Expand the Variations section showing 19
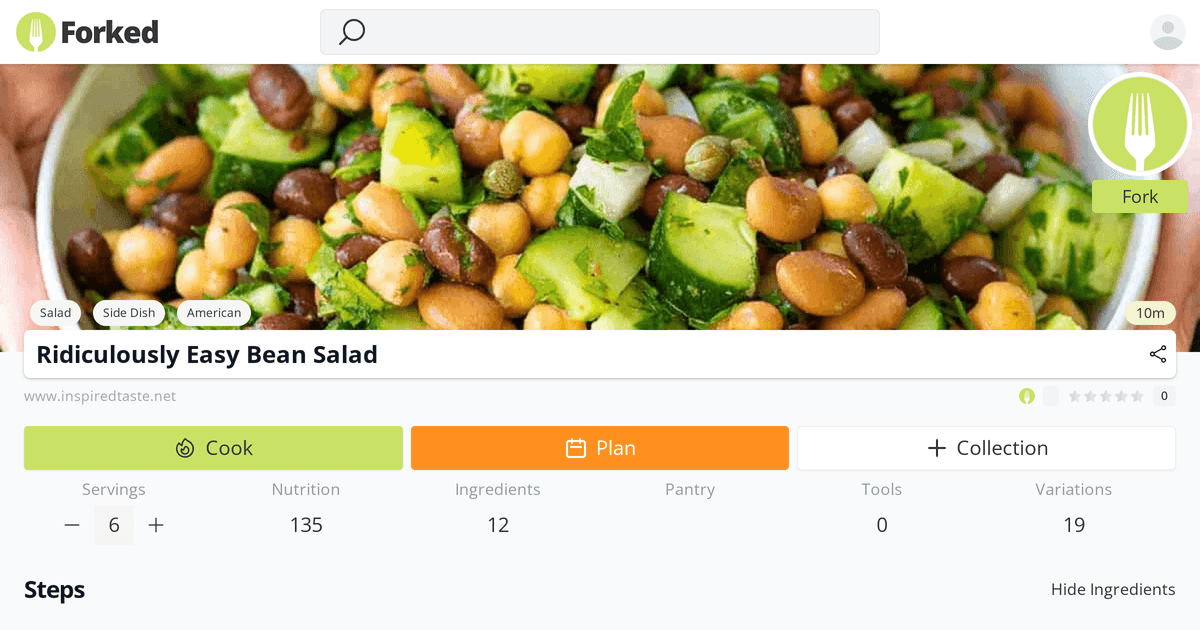This screenshot has height=630, width=1200. (1073, 524)
